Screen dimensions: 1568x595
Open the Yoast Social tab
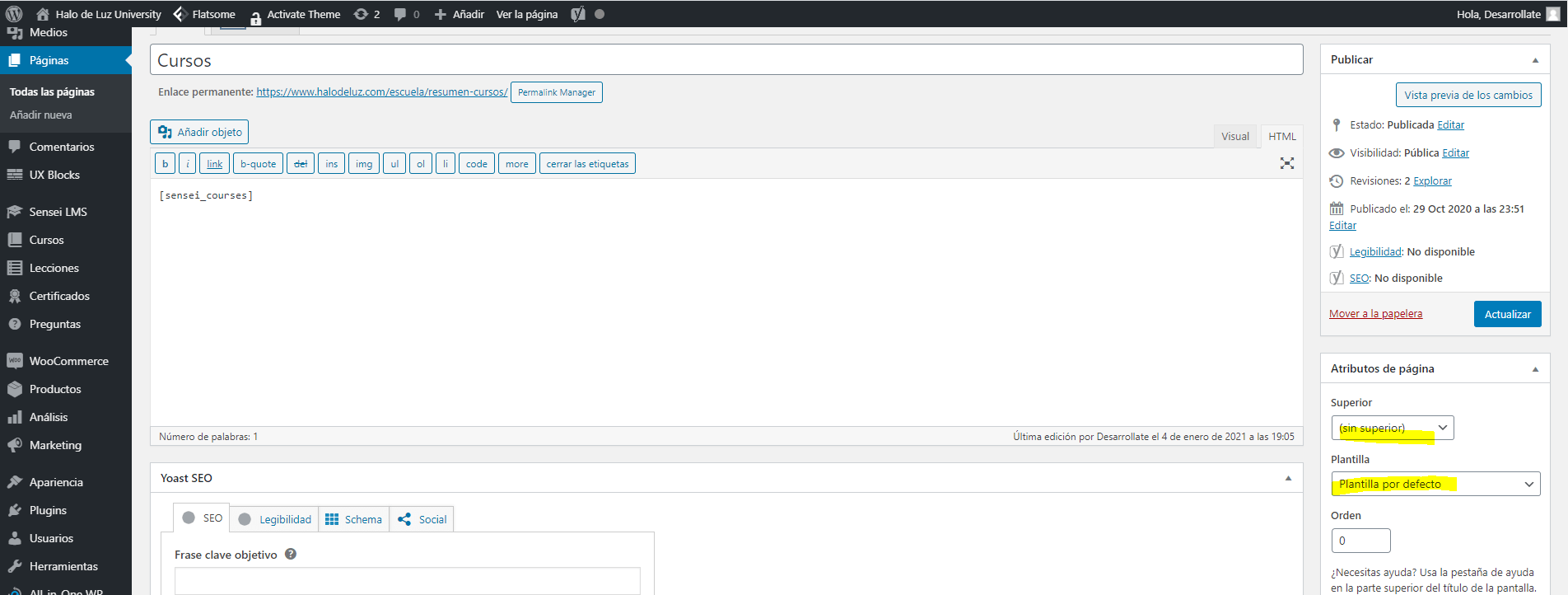point(422,519)
